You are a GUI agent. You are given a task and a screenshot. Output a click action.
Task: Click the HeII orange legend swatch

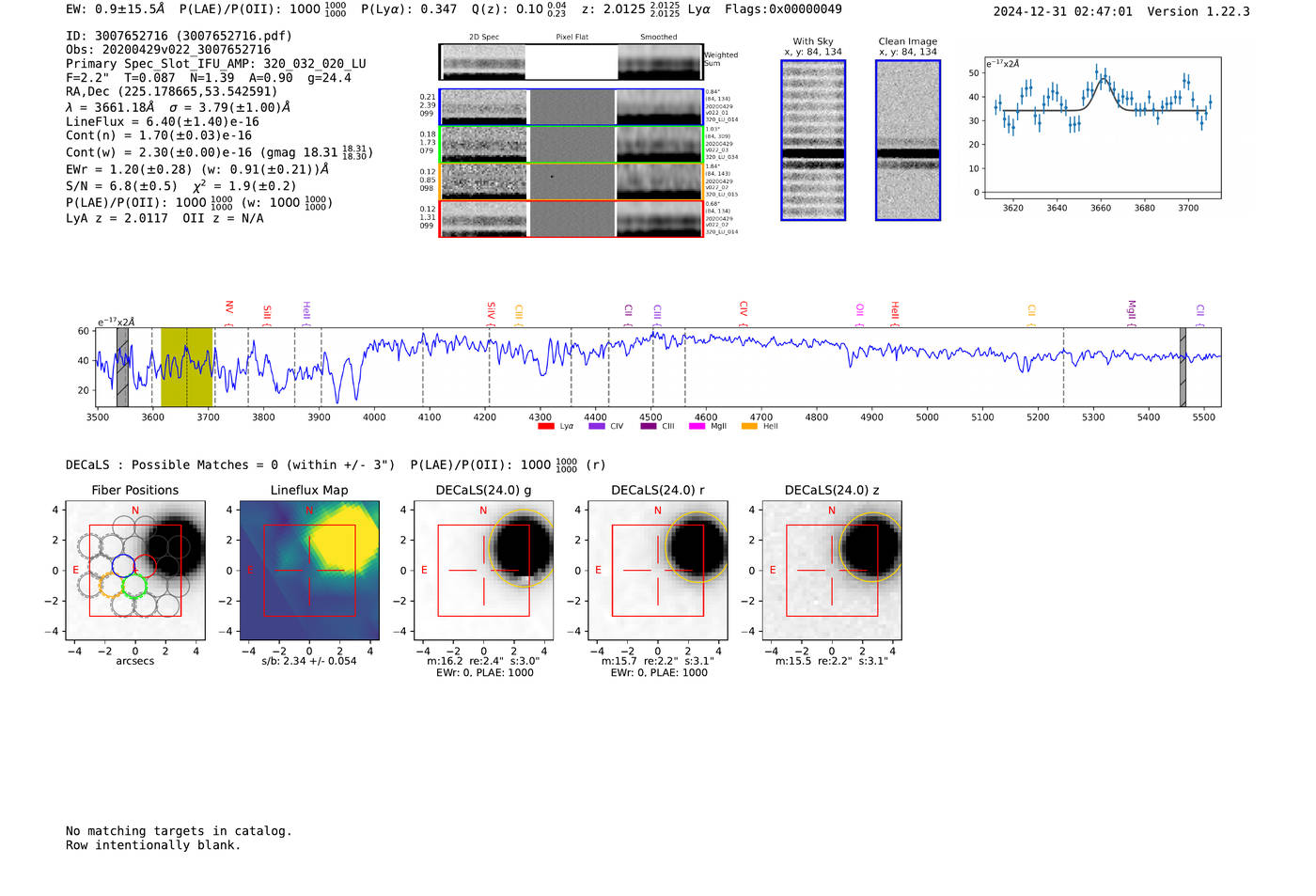(749, 426)
